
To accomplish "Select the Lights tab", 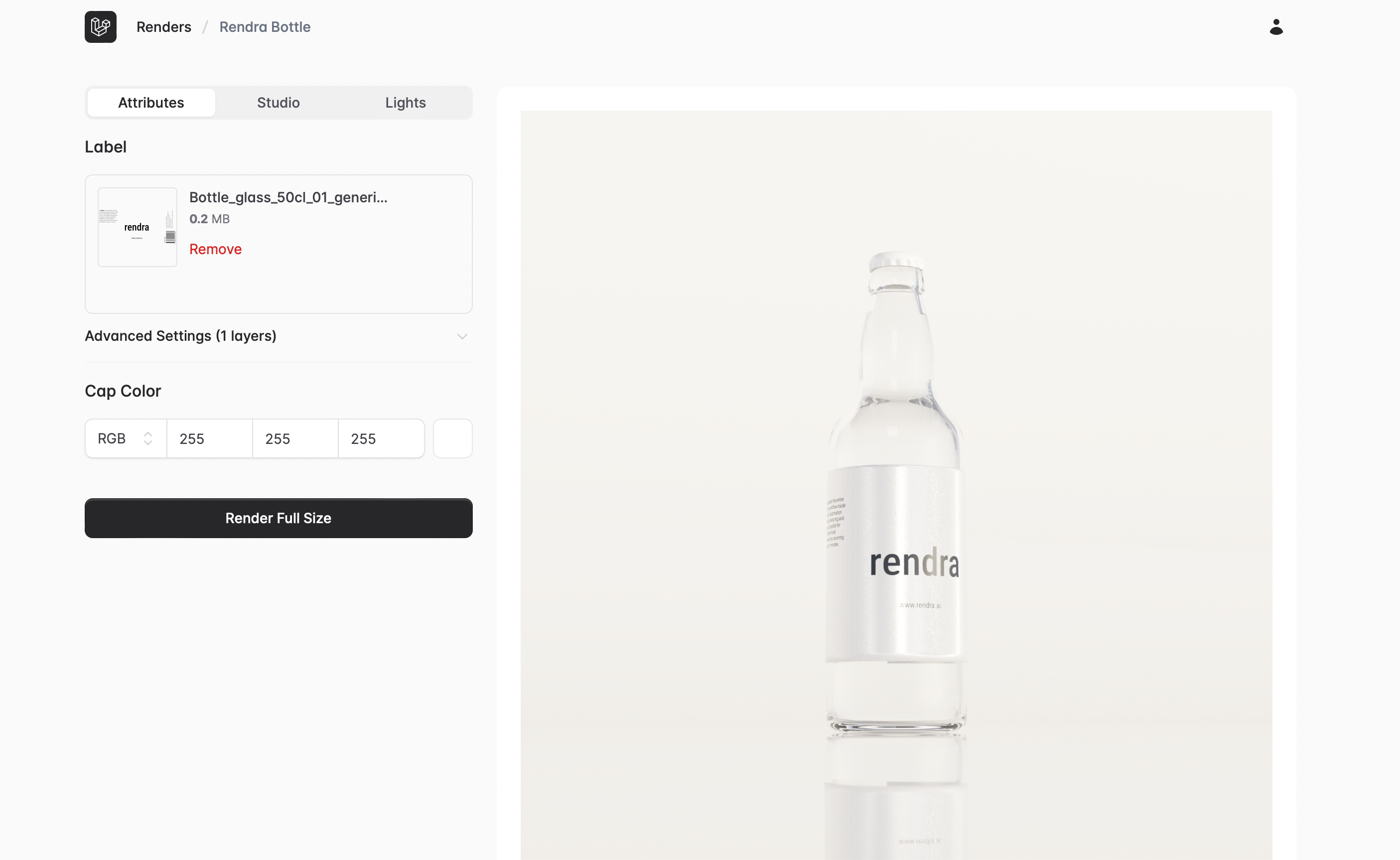I will 405,103.
